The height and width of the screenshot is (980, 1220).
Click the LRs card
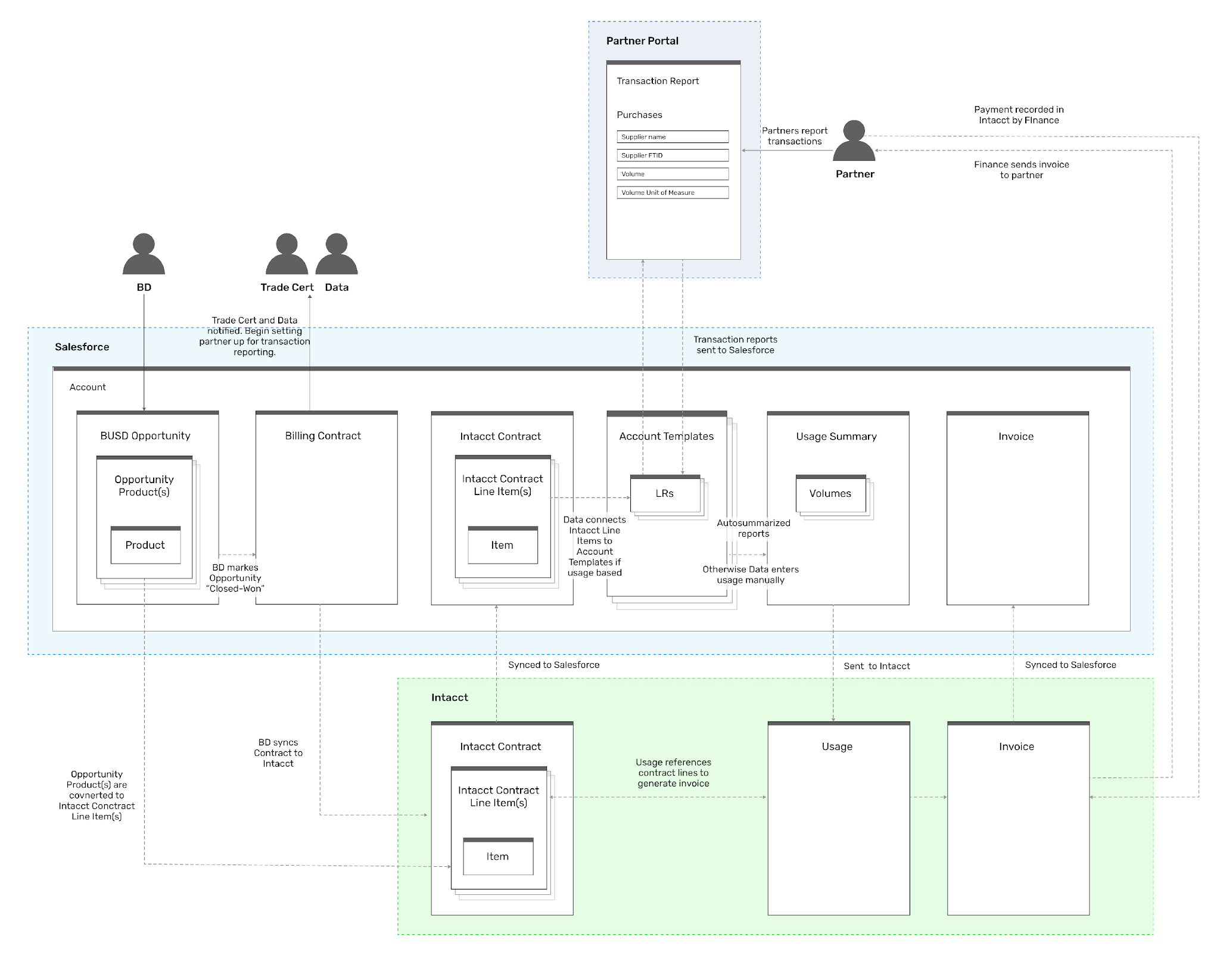(x=665, y=493)
